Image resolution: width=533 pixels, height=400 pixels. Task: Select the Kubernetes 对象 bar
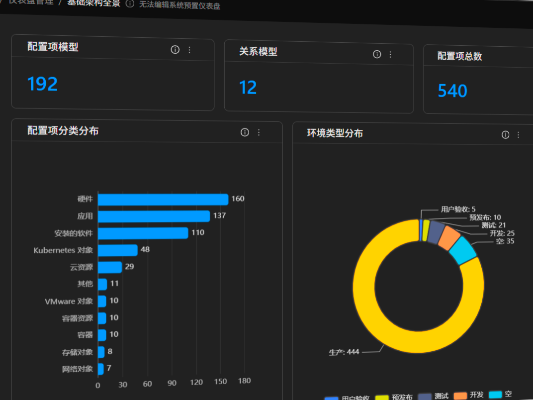point(118,250)
